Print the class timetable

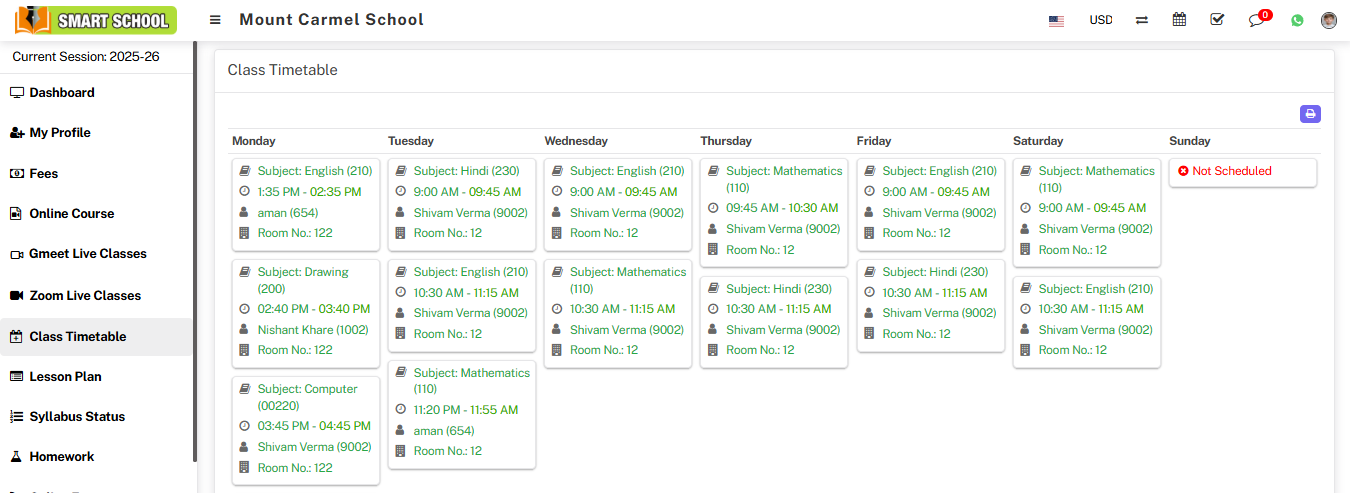(x=1310, y=114)
